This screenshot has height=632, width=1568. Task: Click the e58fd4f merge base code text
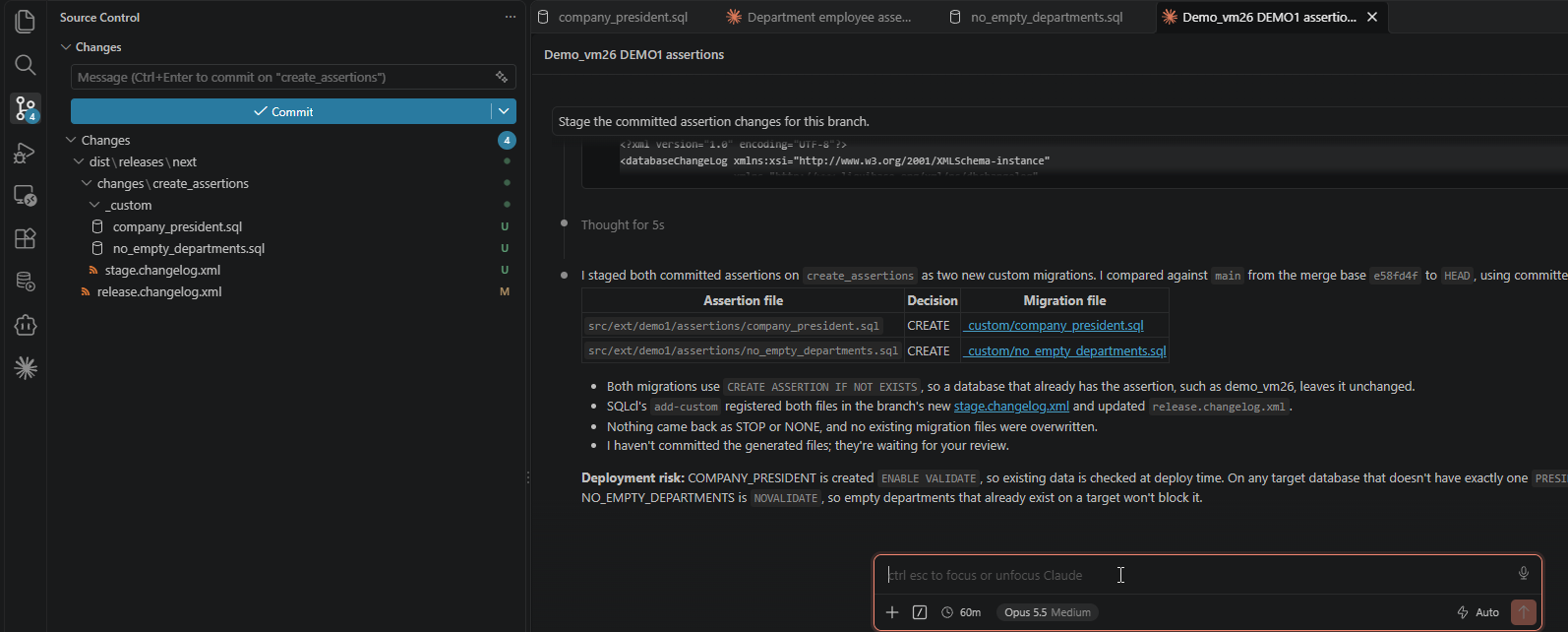[x=1396, y=276]
